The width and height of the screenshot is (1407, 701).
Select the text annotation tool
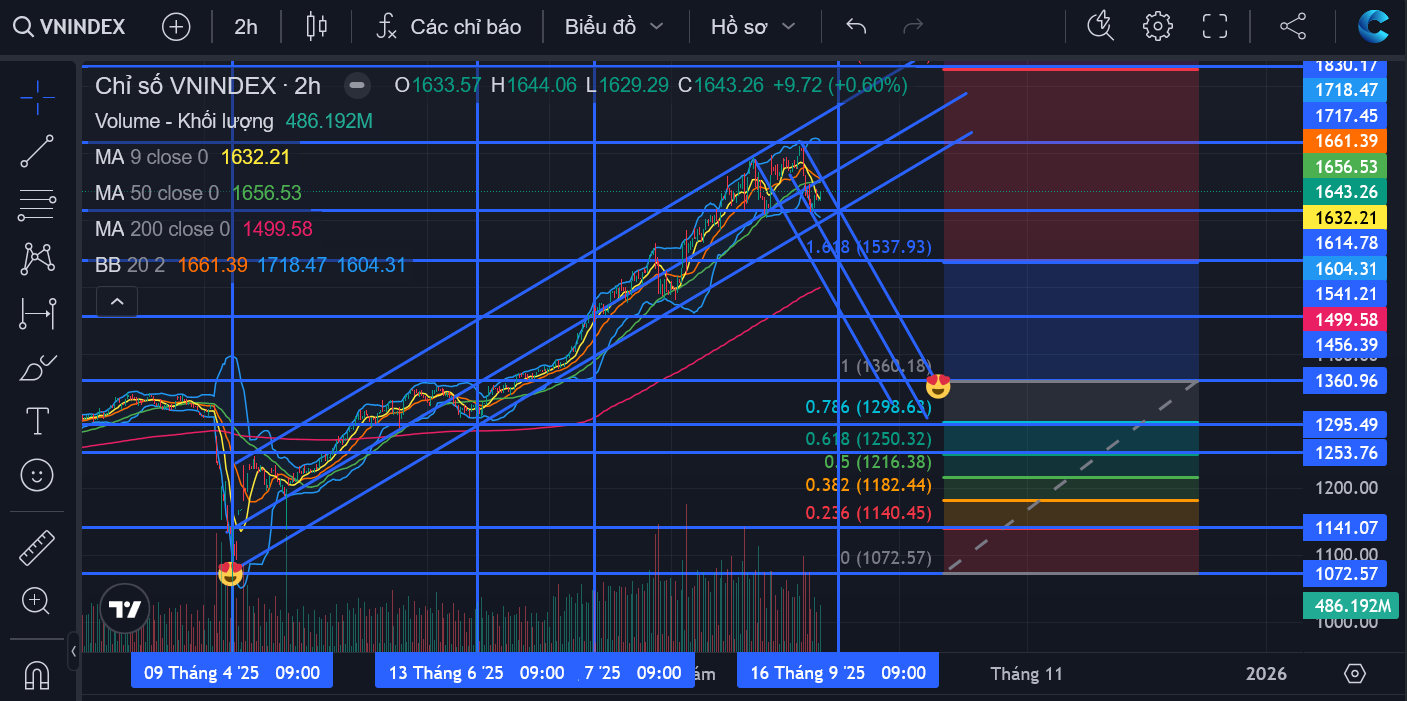tap(37, 421)
